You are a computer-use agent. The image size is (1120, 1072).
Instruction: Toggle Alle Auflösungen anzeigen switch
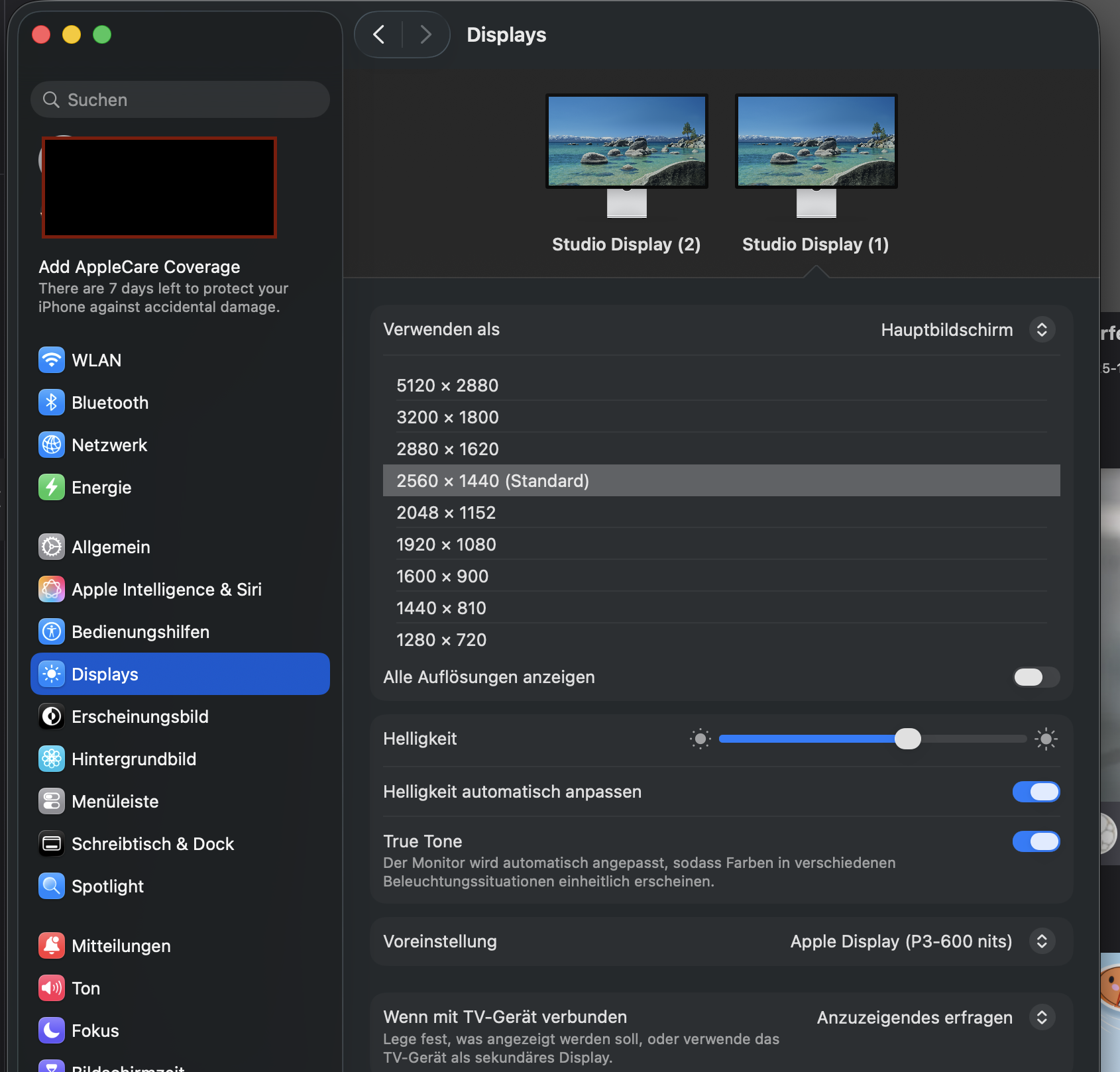click(1036, 677)
